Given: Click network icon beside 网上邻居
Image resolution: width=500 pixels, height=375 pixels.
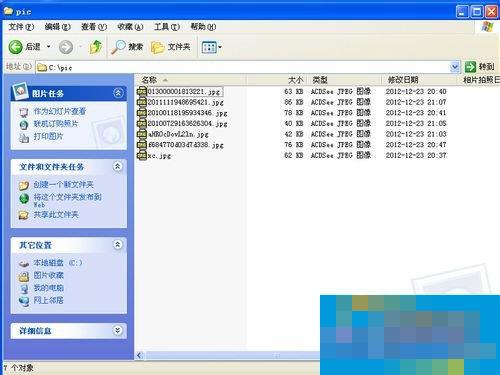Looking at the screenshot, I should point(24,301).
